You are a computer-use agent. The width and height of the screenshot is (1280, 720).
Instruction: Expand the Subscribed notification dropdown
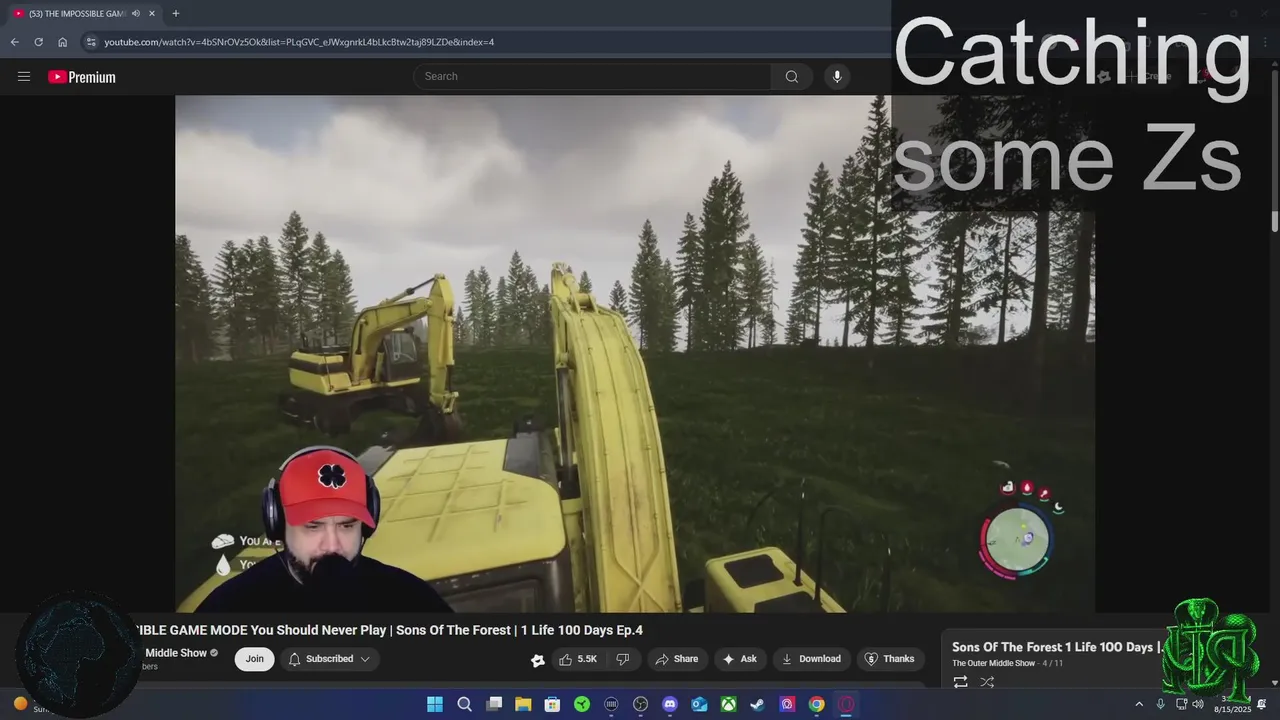[x=330, y=659]
